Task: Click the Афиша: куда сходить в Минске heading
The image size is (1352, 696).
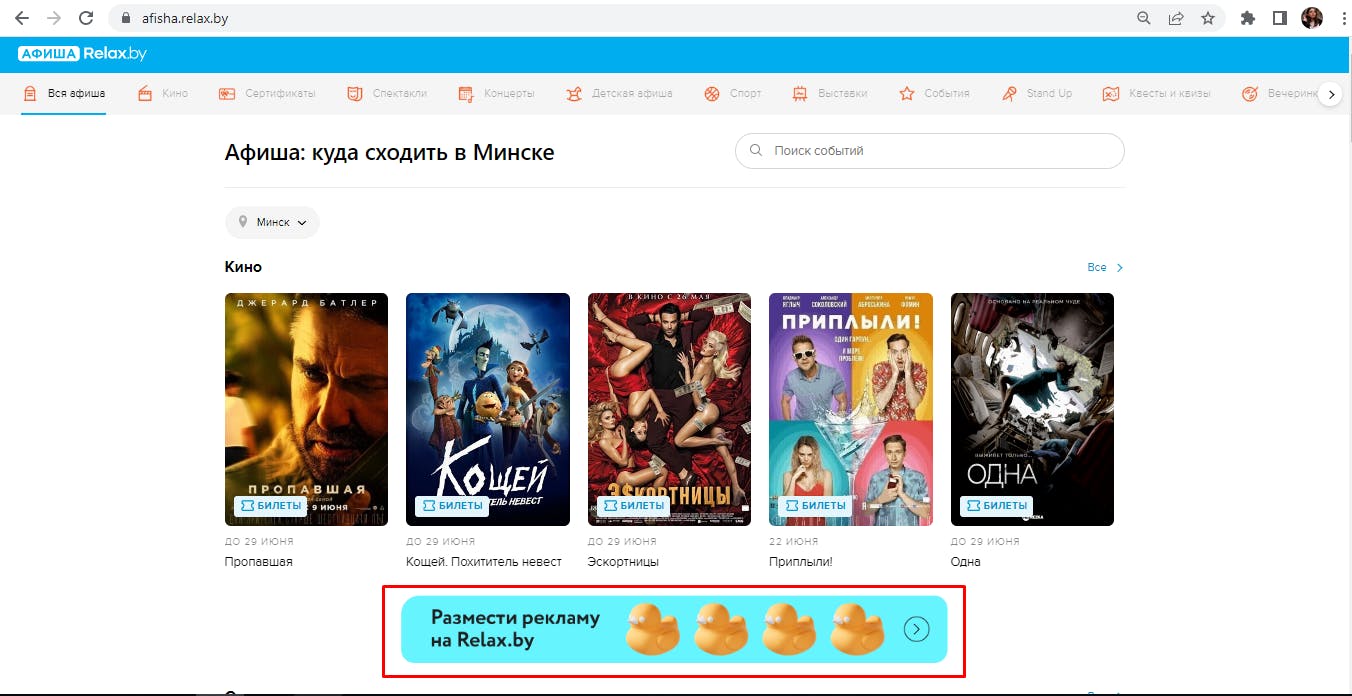Action: coord(390,152)
